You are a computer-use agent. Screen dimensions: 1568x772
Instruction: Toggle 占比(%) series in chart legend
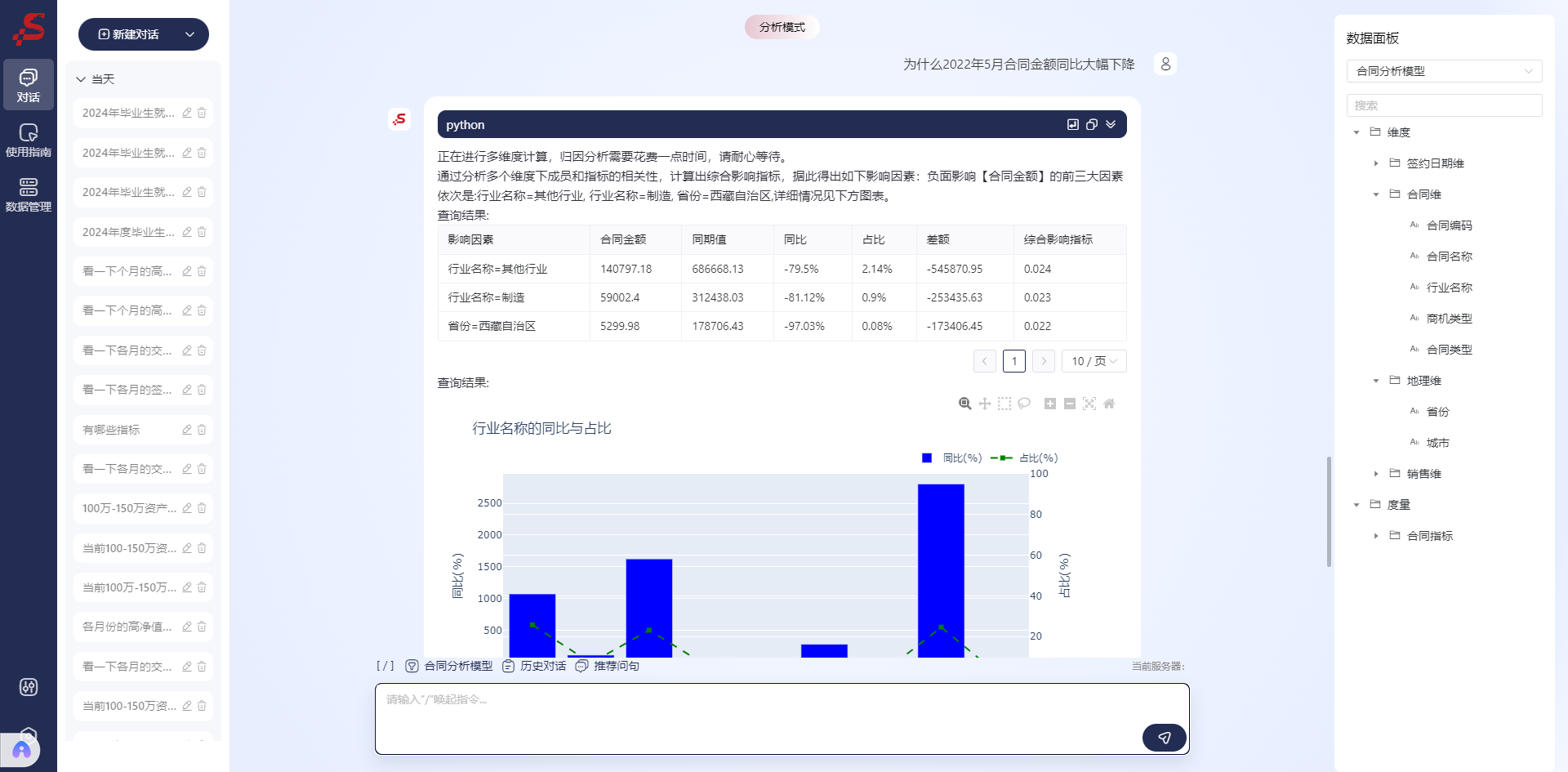click(1024, 458)
